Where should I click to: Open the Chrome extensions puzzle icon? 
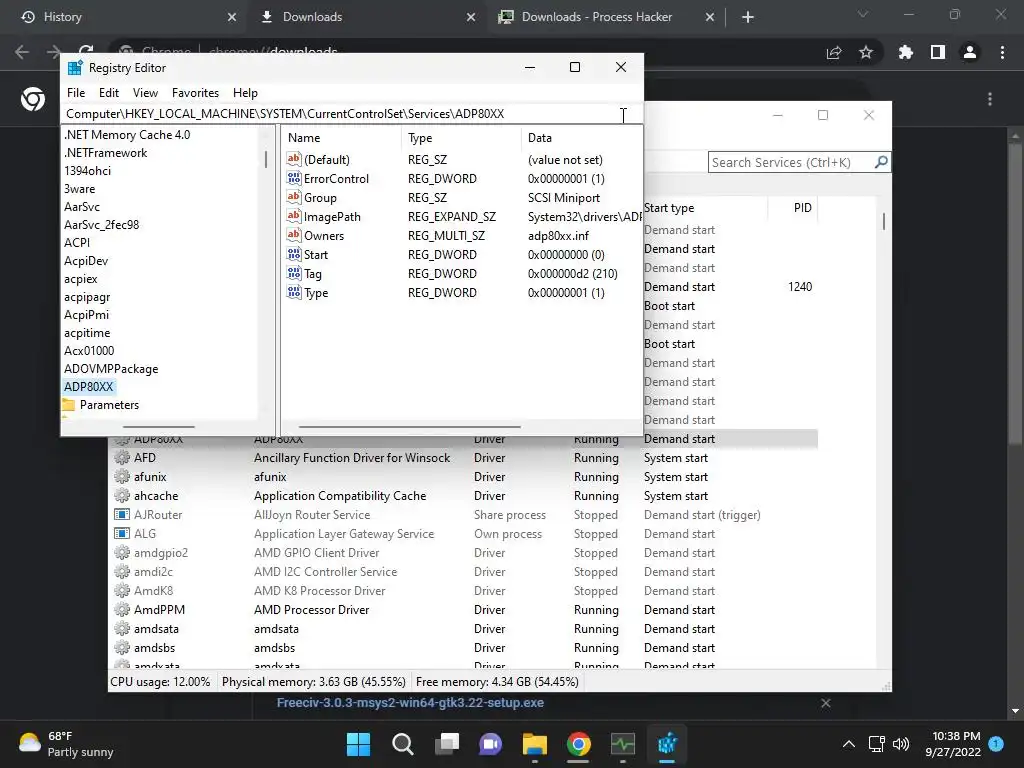pyautogui.click(x=905, y=52)
